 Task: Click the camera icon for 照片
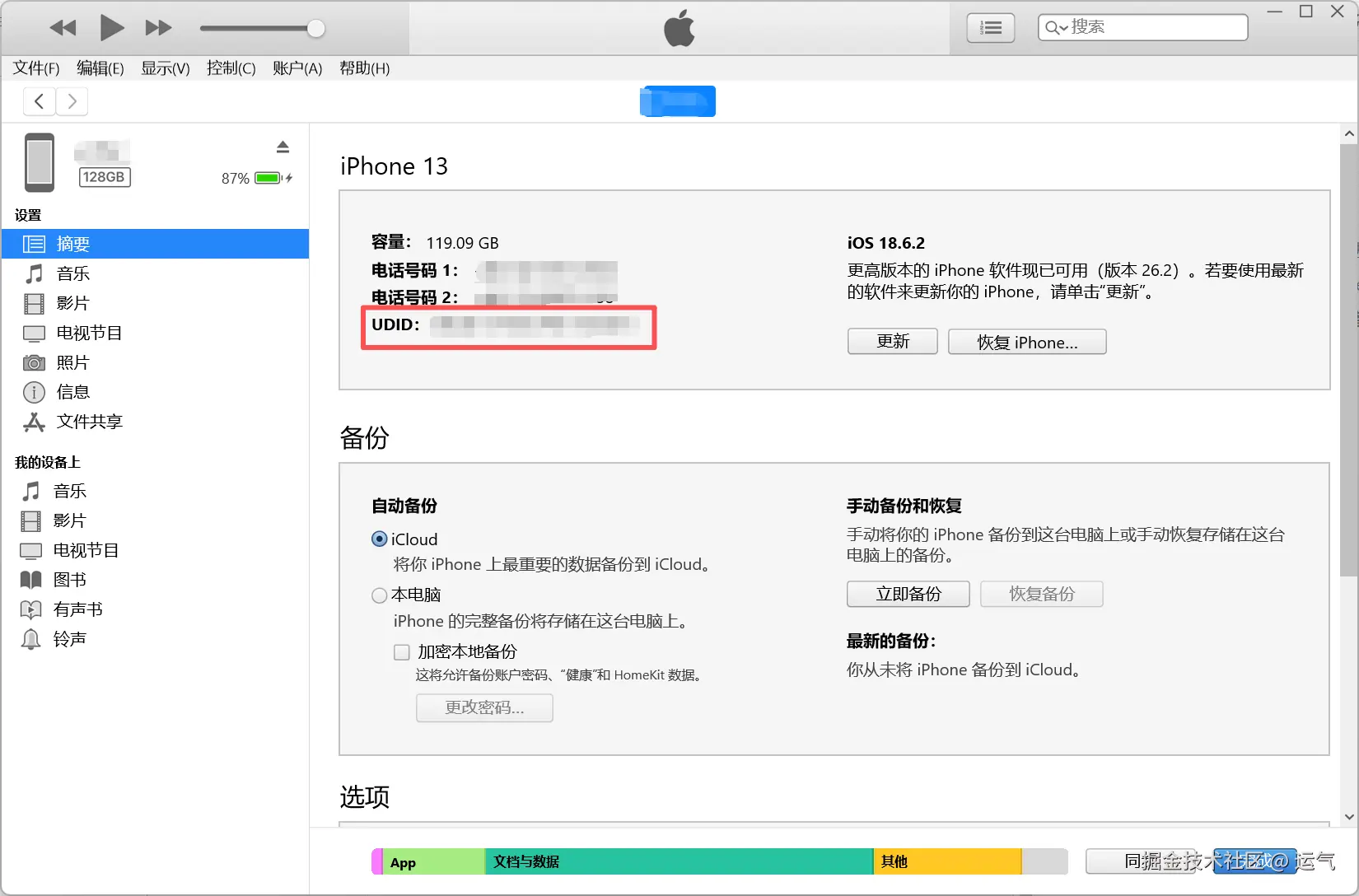coord(34,362)
